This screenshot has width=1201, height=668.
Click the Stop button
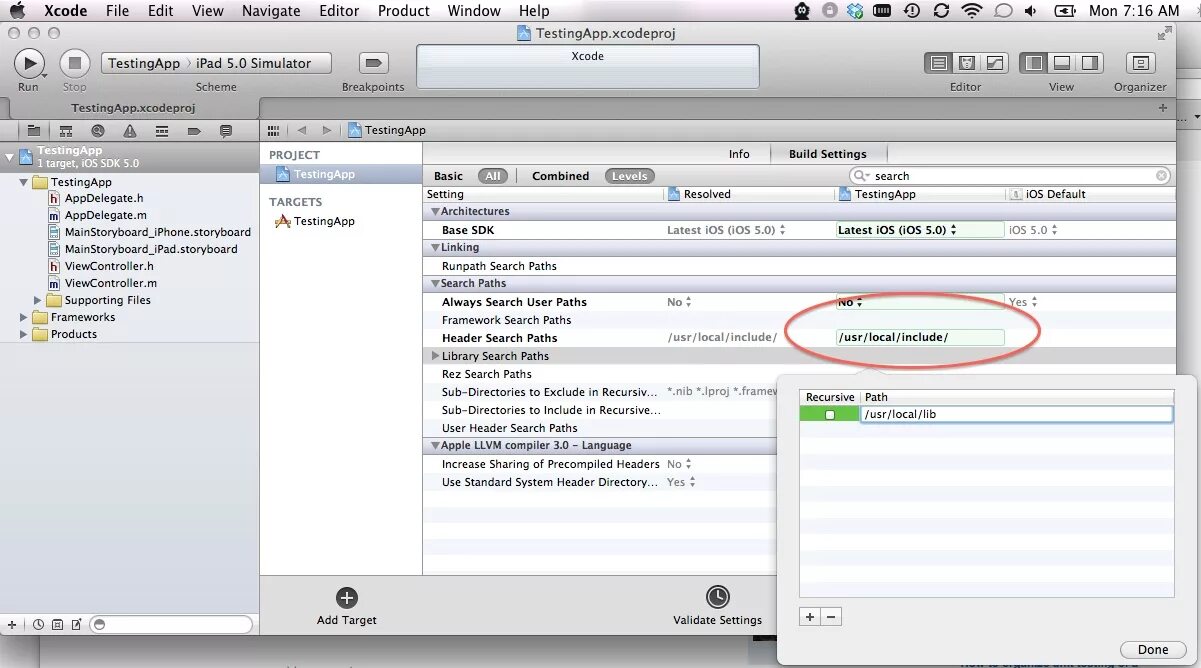pos(74,63)
